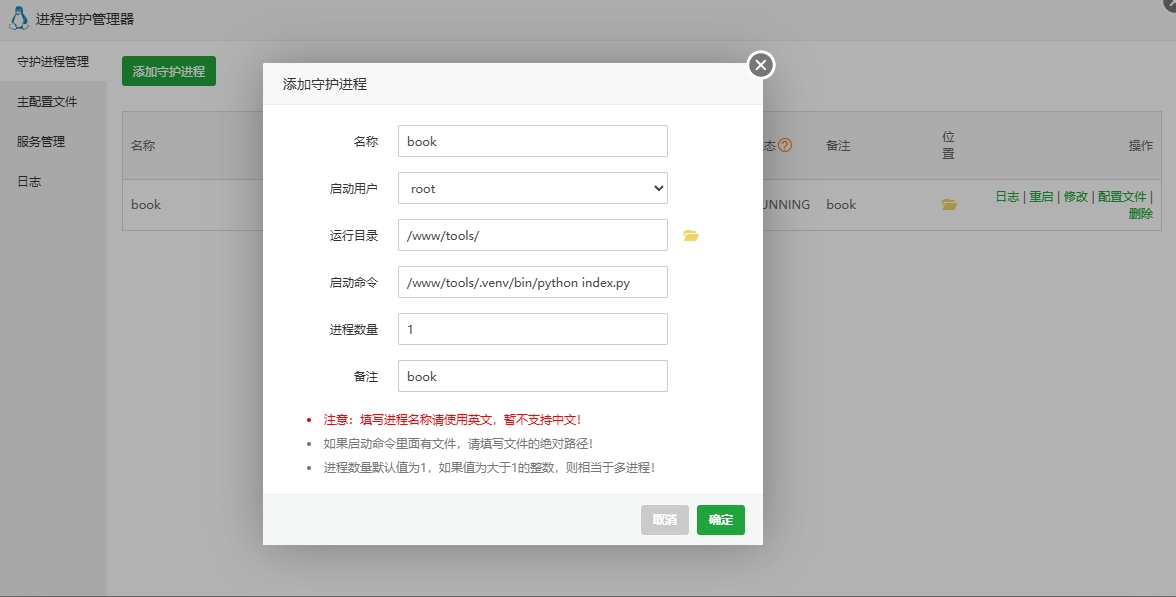Expand the 启动用户 root dropdown
Viewport: 1176px width, 597px height.
pyautogui.click(x=532, y=188)
